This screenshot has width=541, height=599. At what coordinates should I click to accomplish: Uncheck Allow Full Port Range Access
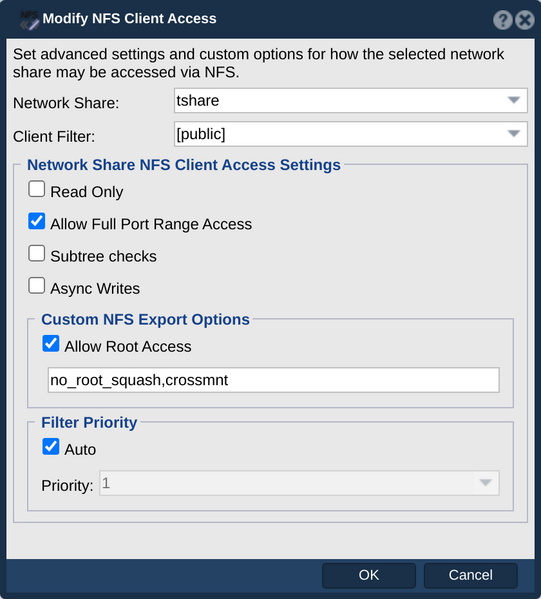[37, 221]
